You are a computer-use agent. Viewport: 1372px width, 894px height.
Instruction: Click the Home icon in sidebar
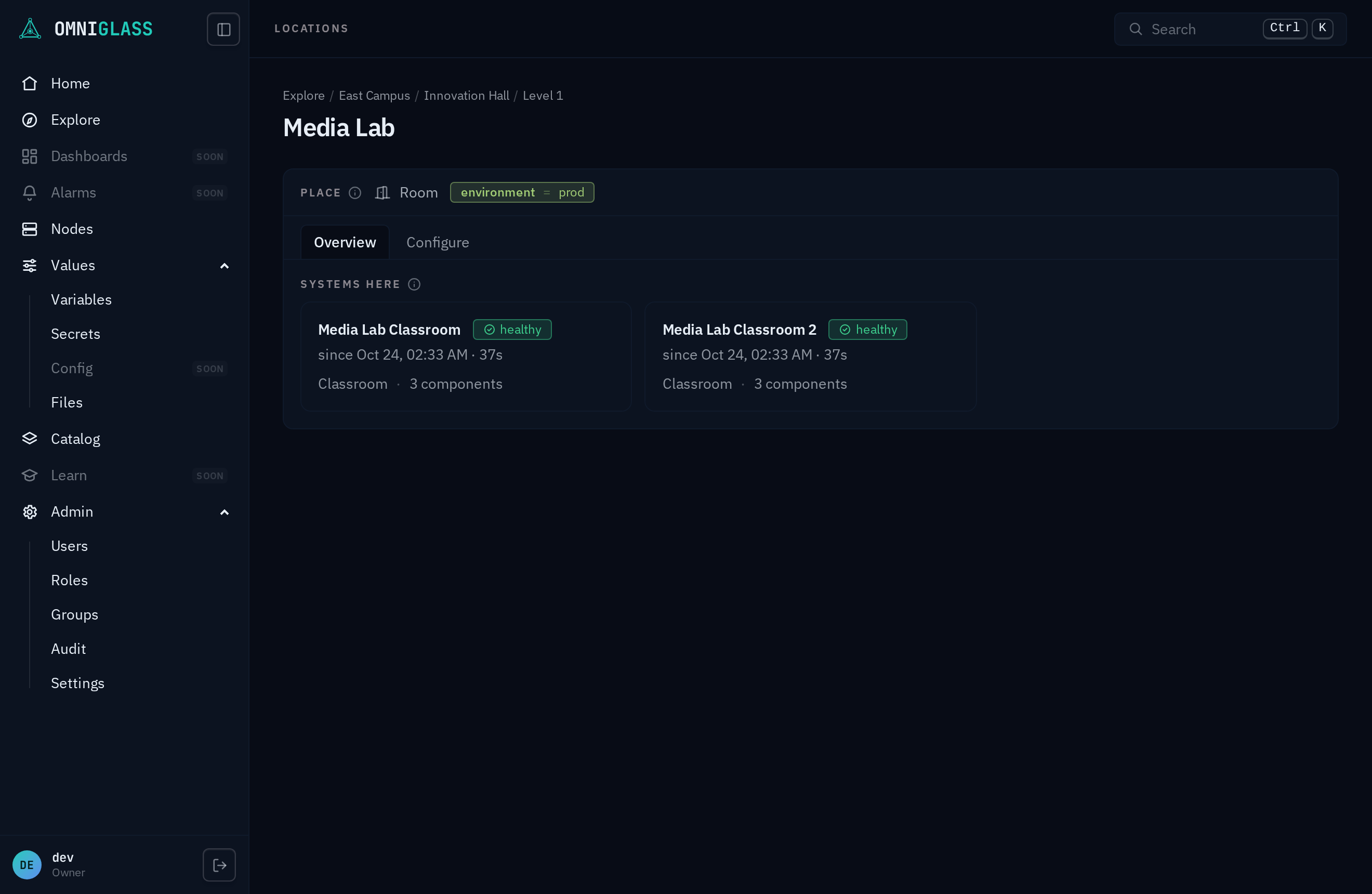point(30,84)
